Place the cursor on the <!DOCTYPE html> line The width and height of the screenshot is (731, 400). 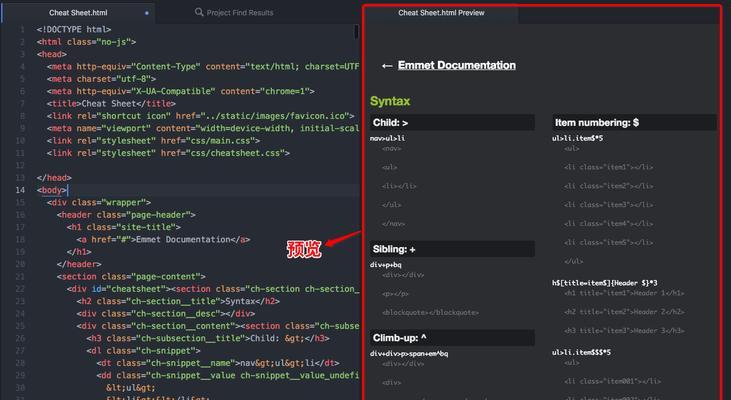point(74,29)
